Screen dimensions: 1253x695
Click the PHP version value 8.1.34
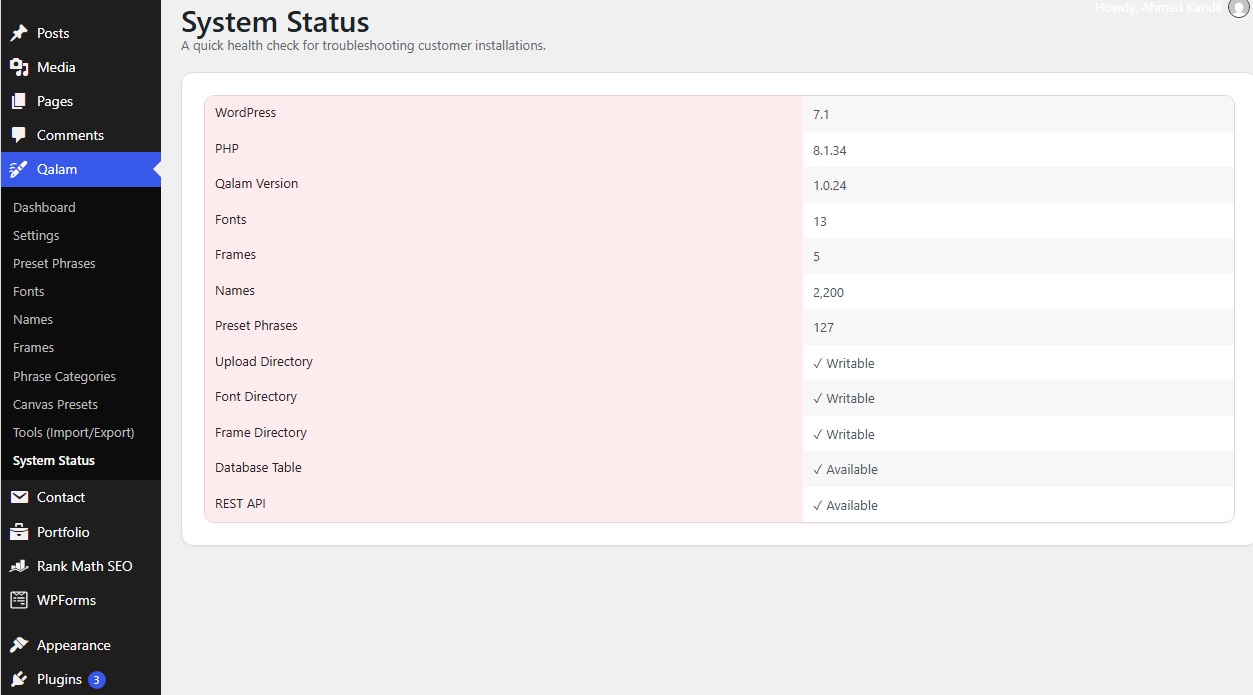(x=830, y=150)
